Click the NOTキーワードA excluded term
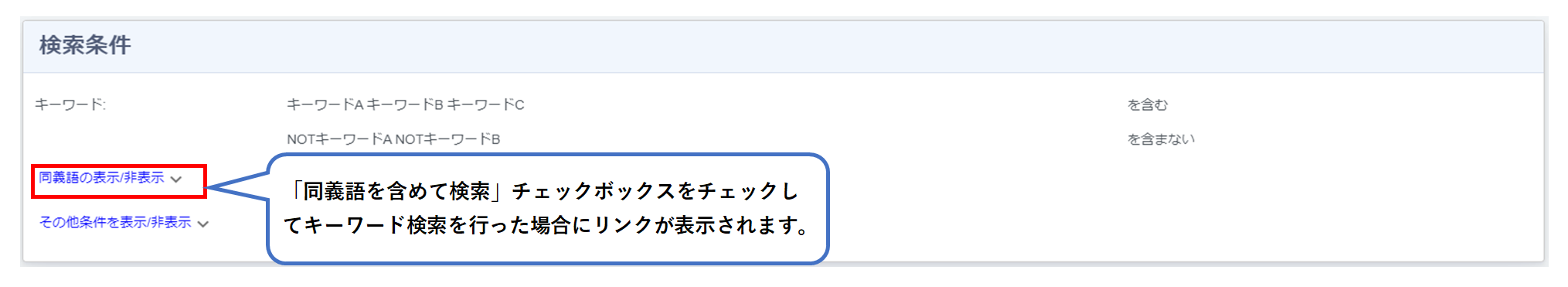This screenshot has height=287, width=1568. click(x=339, y=139)
